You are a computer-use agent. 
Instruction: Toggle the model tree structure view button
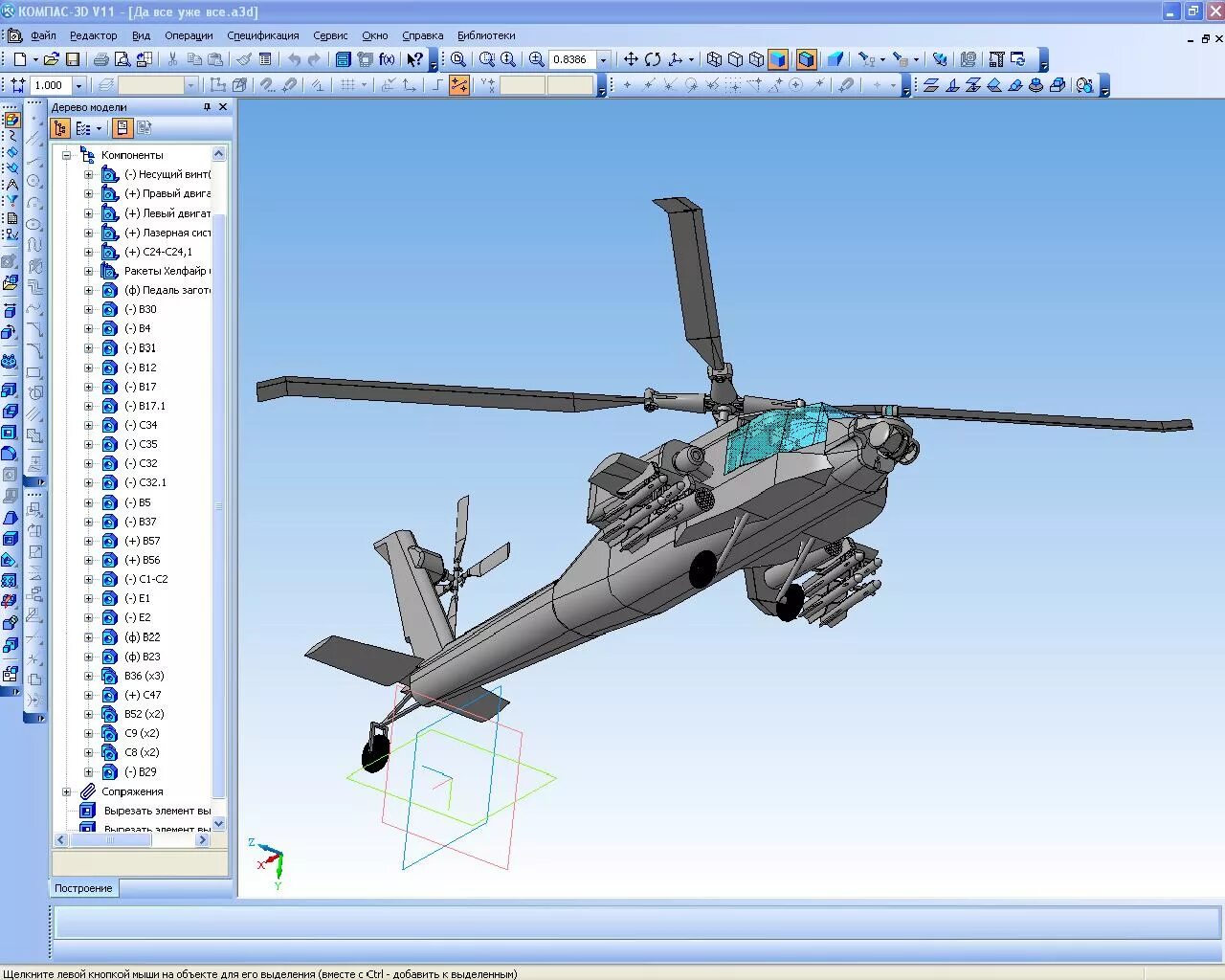(60, 128)
